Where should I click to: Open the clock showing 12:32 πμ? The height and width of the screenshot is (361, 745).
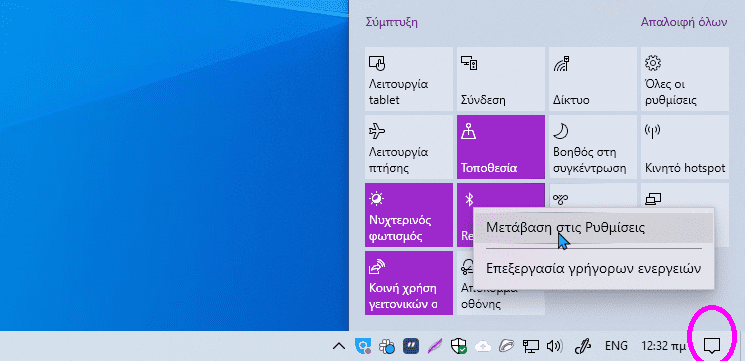coord(663,346)
